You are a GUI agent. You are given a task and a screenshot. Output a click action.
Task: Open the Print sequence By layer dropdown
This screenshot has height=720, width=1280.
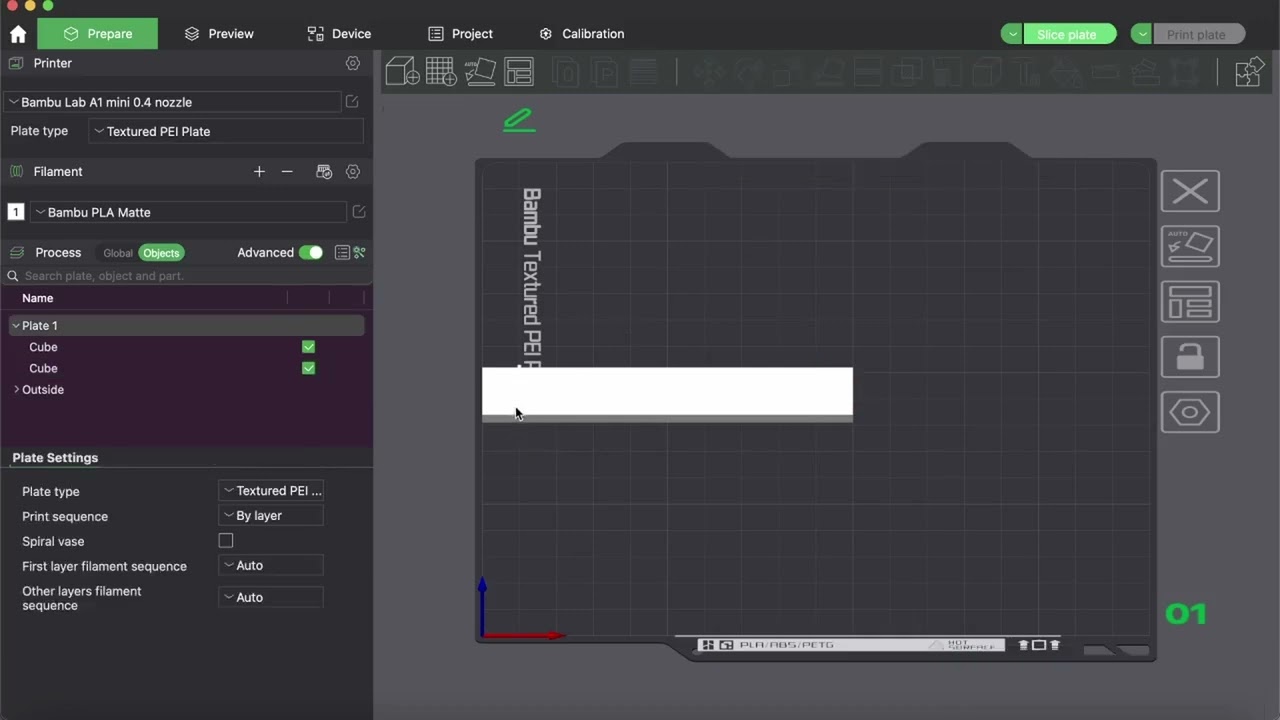(x=271, y=516)
